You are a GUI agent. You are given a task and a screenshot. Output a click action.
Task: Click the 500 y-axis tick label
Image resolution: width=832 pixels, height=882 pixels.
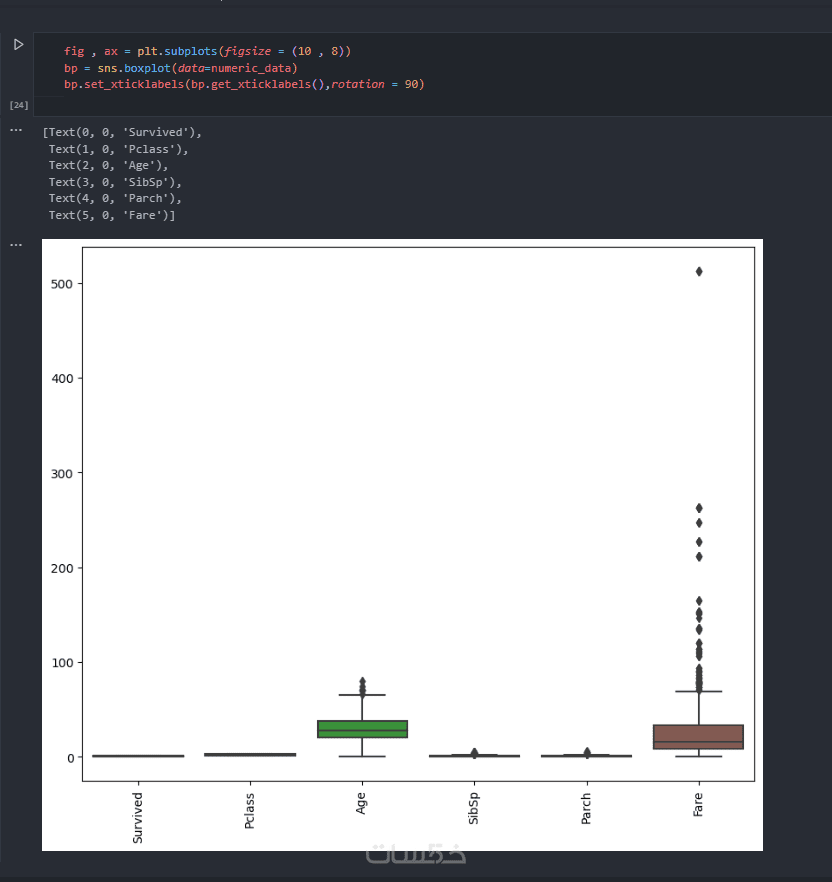[x=62, y=284]
